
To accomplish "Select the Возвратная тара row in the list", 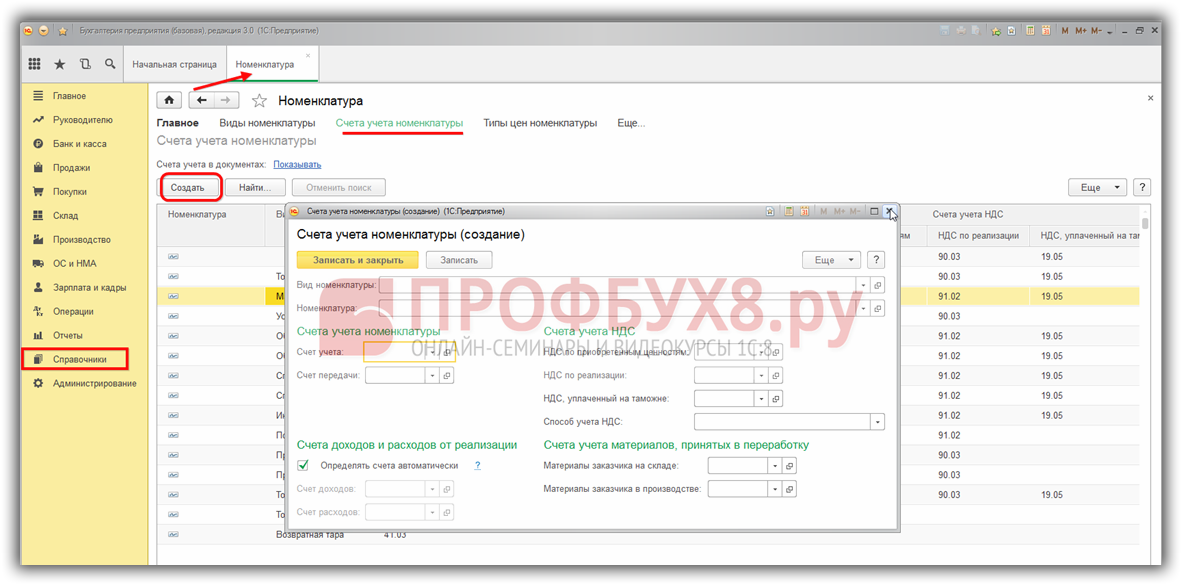I will [648, 534].
